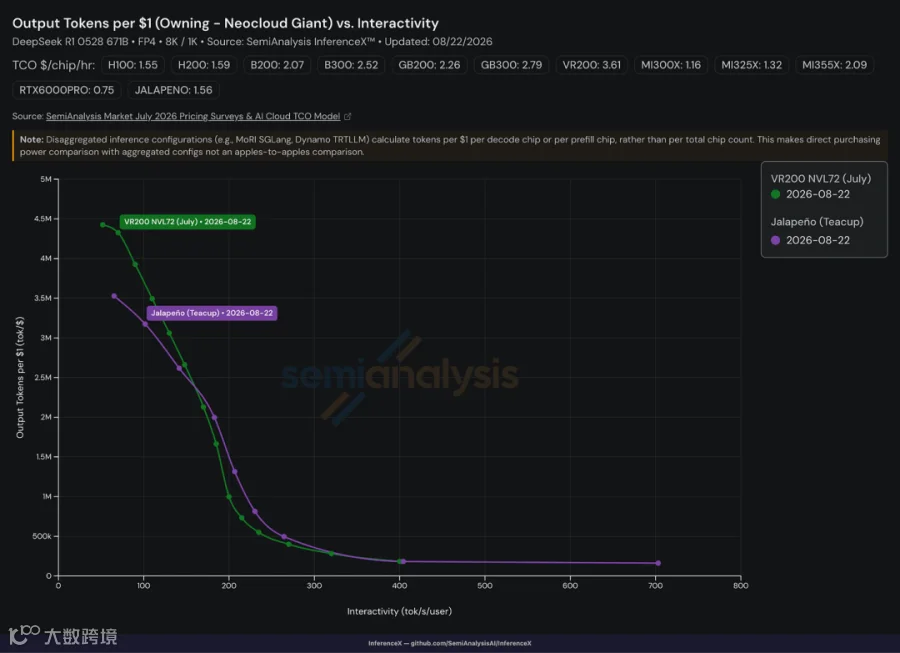This screenshot has width=900, height=653.
Task: Click the DeepSeek R1 0528 671B subtitle text
Action: (x=252, y=41)
